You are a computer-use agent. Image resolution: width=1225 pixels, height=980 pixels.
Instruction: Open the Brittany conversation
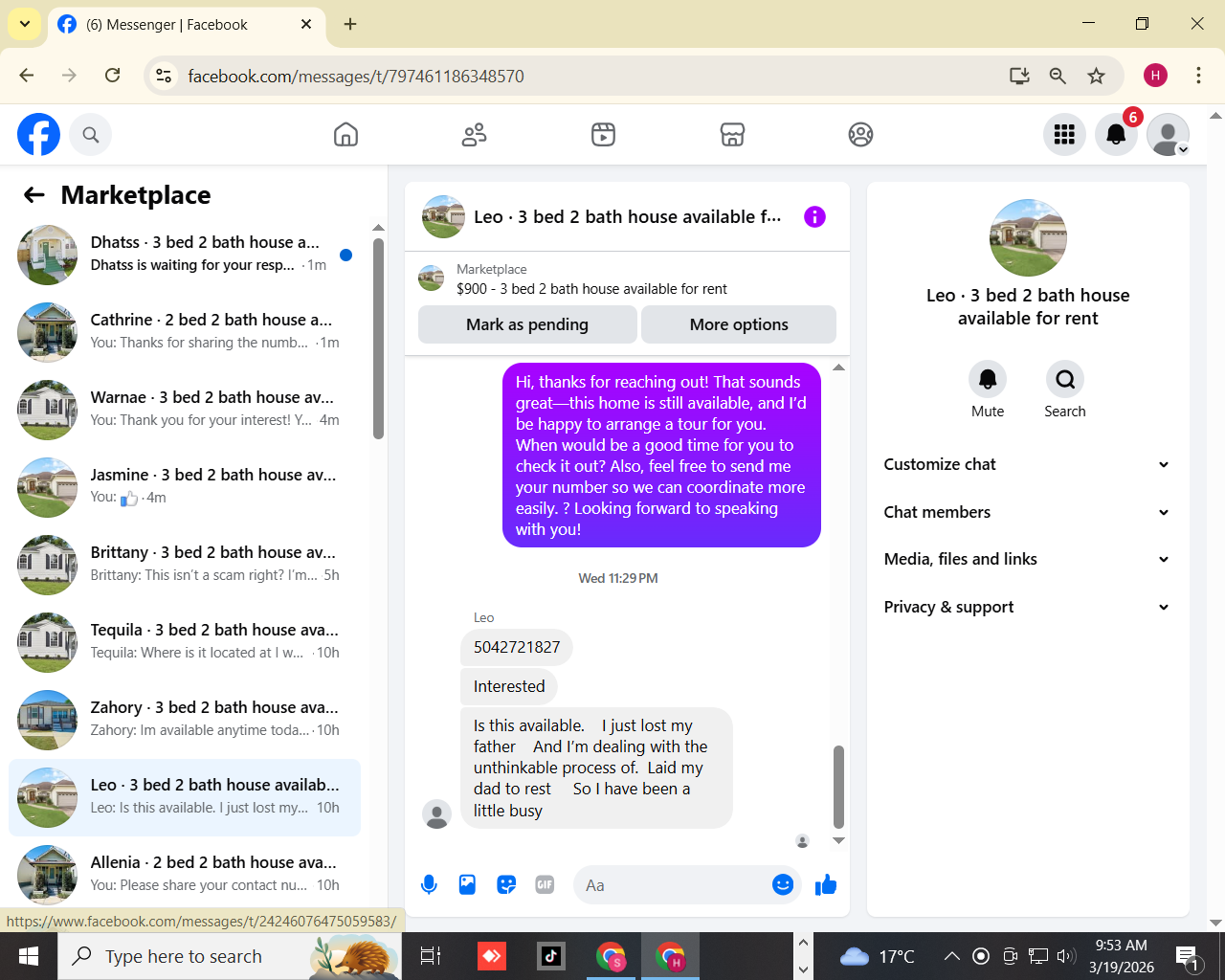click(x=185, y=565)
